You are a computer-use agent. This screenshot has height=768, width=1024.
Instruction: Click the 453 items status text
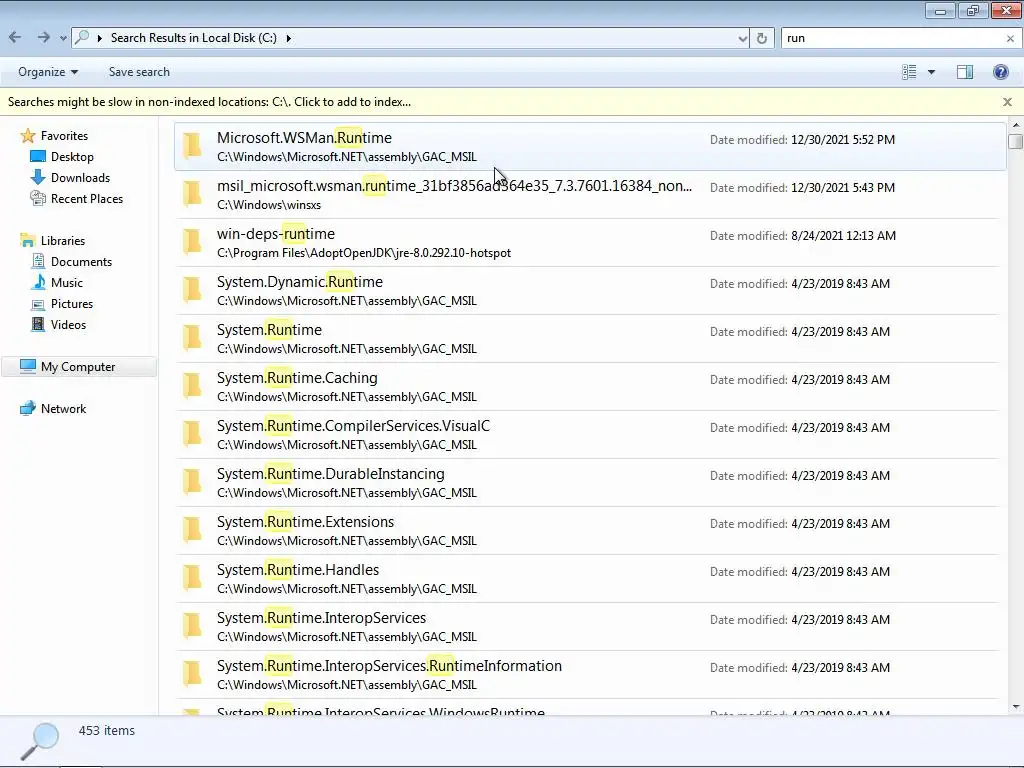[106, 731]
